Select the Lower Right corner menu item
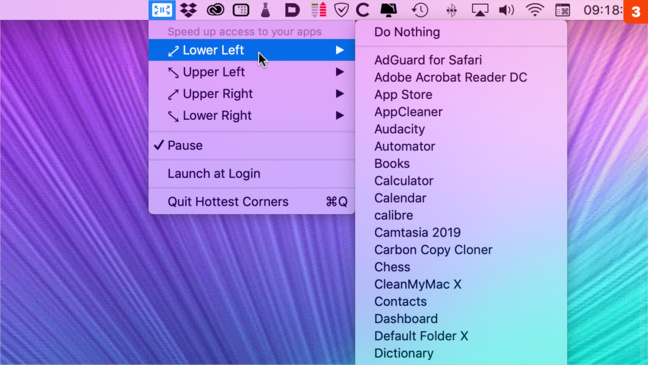The width and height of the screenshot is (648, 365). pyautogui.click(x=252, y=116)
